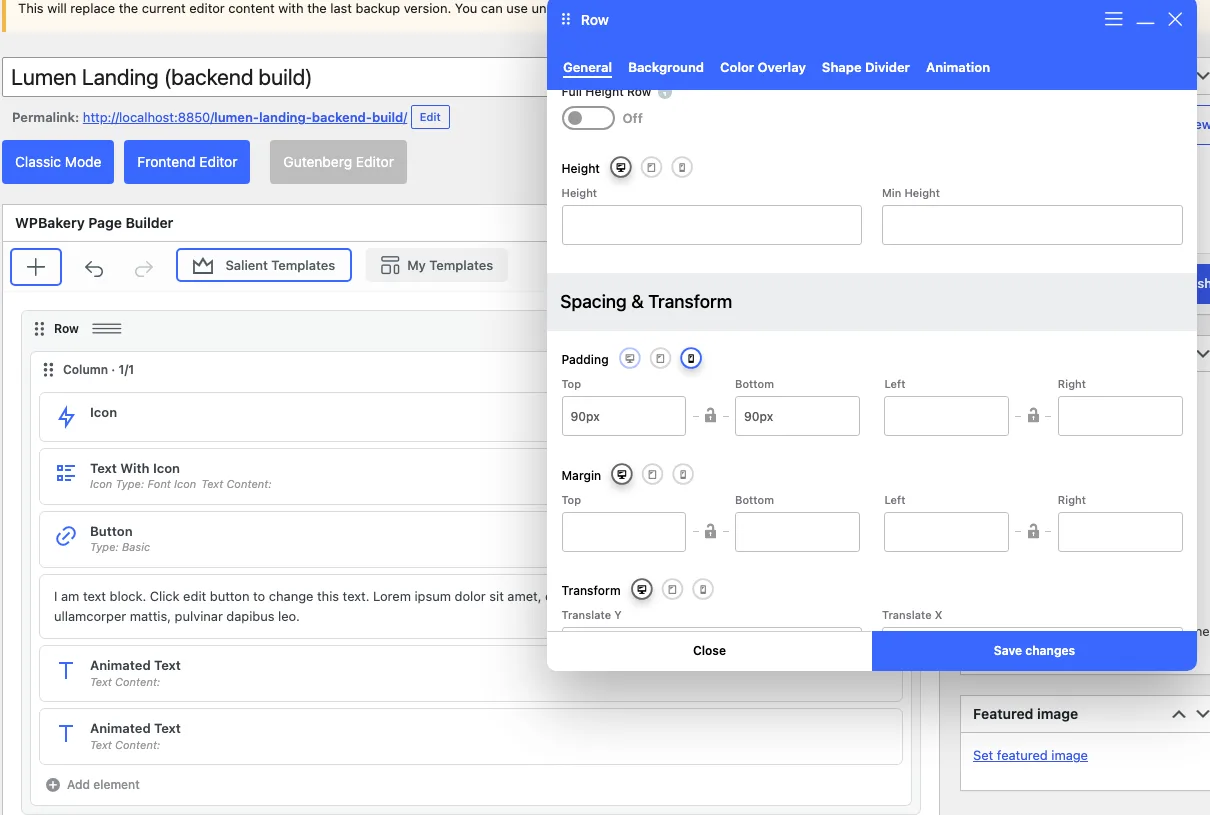Screen dimensions: 1210x815
Task: Click the Min Height input field
Action: pyautogui.click(x=1032, y=225)
